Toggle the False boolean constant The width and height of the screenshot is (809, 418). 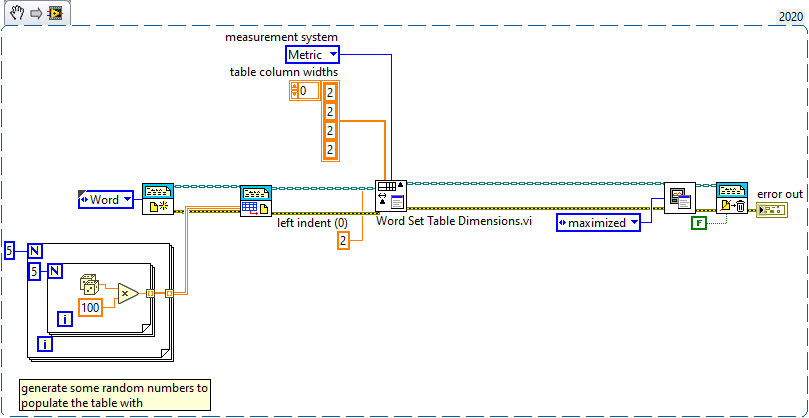click(699, 223)
